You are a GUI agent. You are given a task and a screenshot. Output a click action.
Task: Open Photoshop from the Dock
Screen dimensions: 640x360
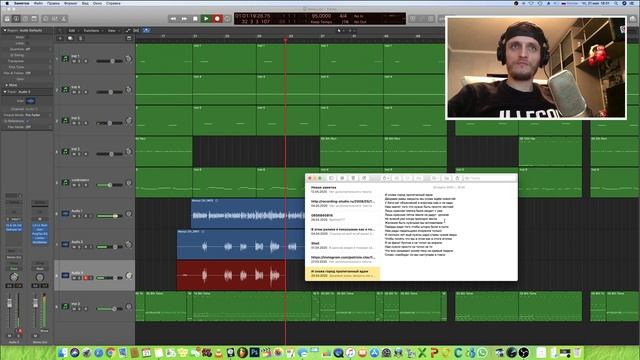[254, 352]
